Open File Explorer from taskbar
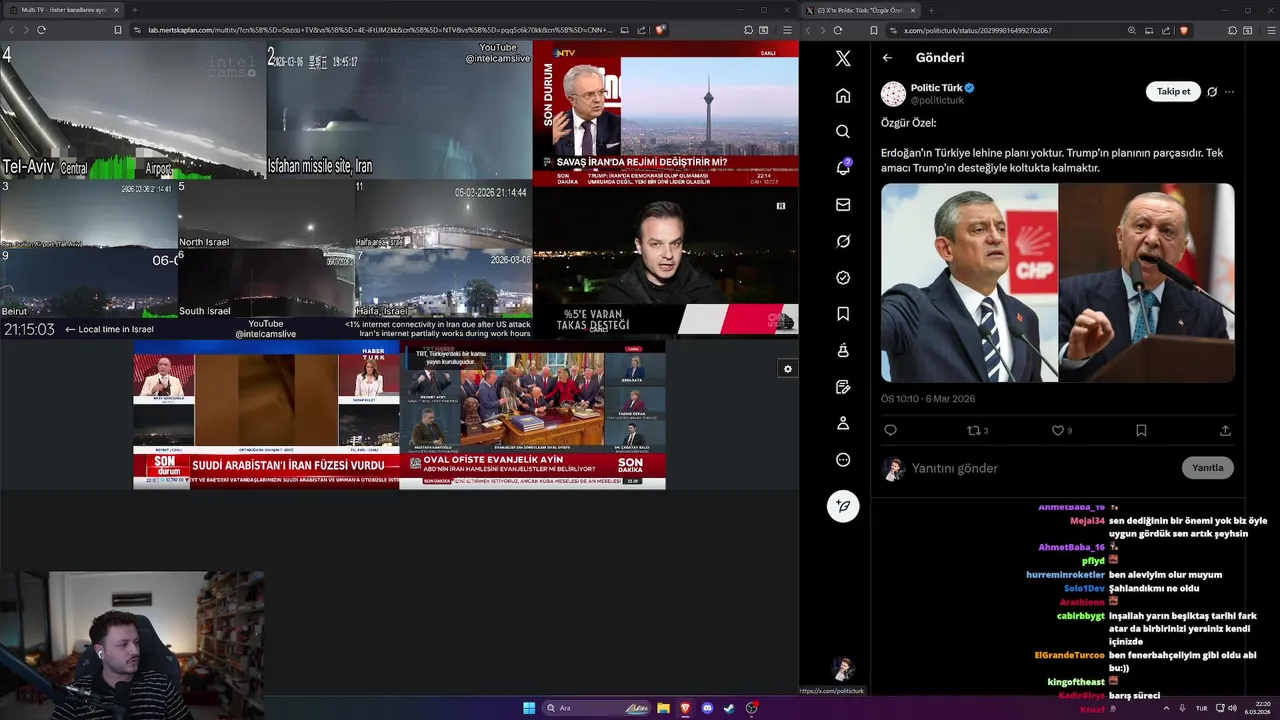The image size is (1280, 720). (x=663, y=708)
